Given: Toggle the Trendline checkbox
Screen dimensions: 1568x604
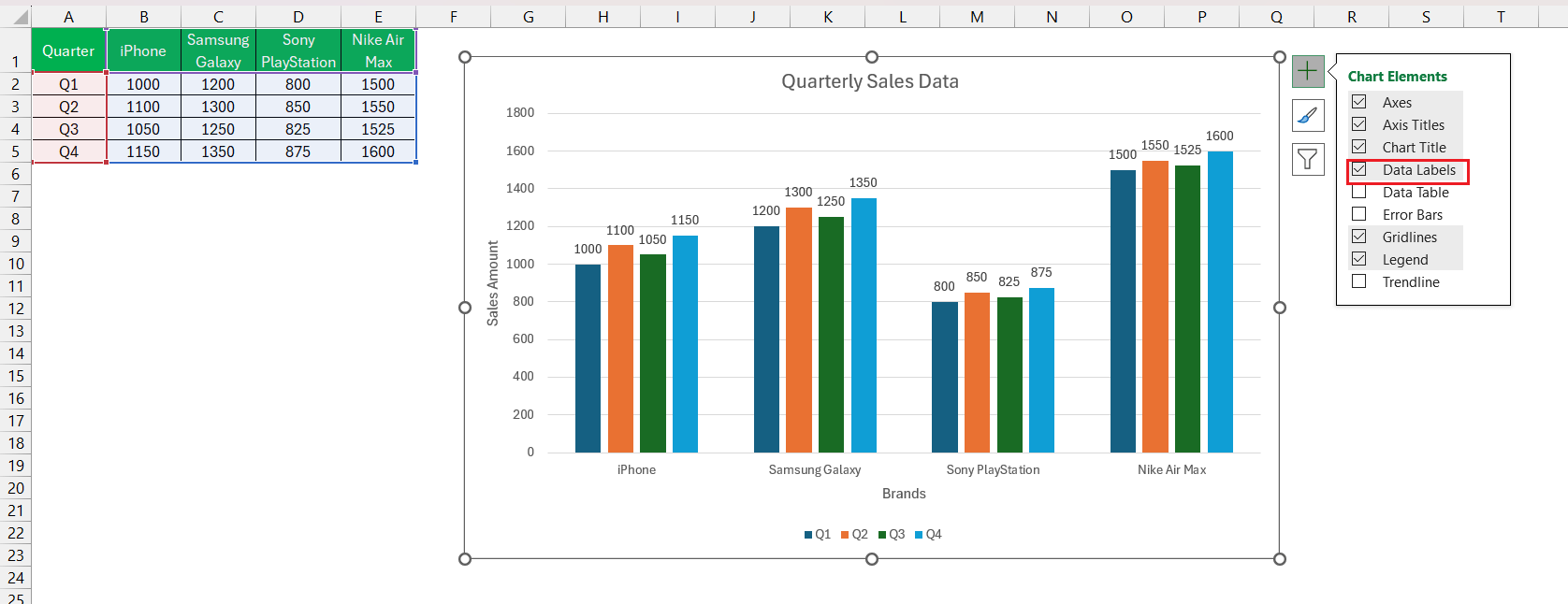Looking at the screenshot, I should [x=1359, y=281].
